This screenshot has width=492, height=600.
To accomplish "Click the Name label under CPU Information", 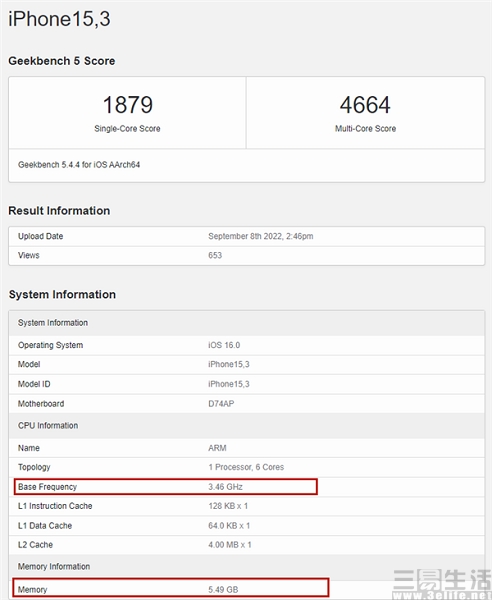I will pyautogui.click(x=29, y=448).
